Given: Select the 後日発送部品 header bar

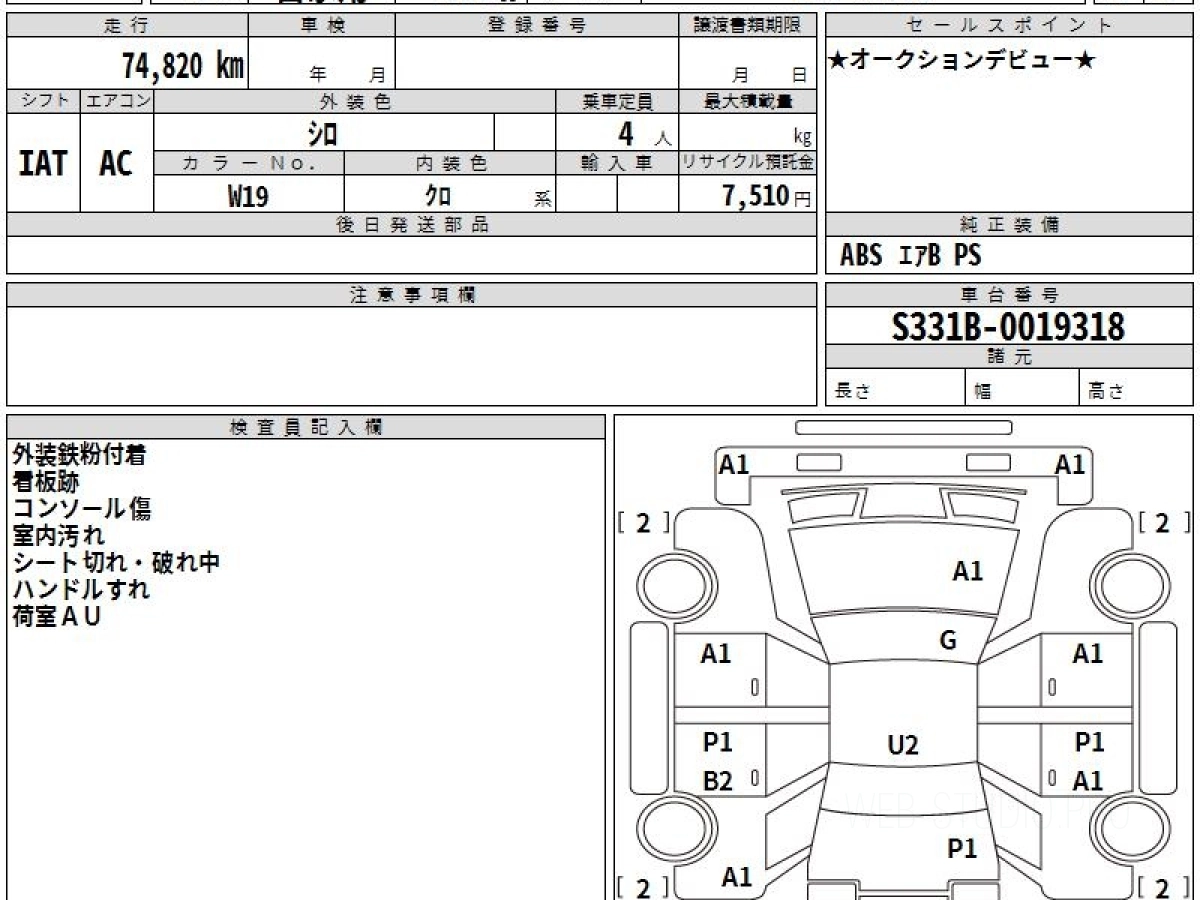Looking at the screenshot, I should tap(411, 225).
